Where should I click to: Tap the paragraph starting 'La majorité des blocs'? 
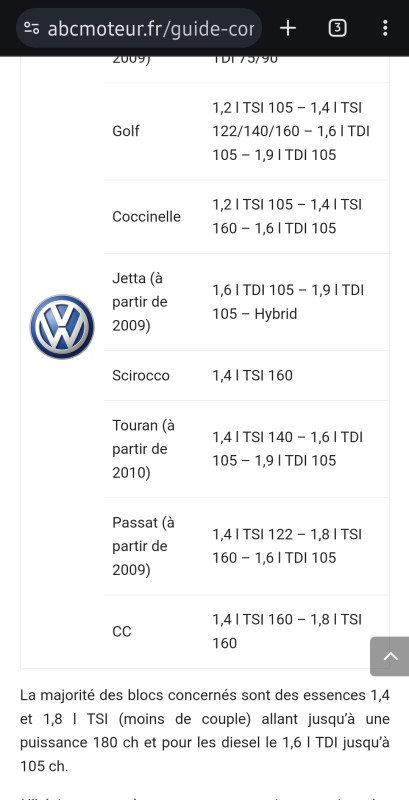(205, 731)
